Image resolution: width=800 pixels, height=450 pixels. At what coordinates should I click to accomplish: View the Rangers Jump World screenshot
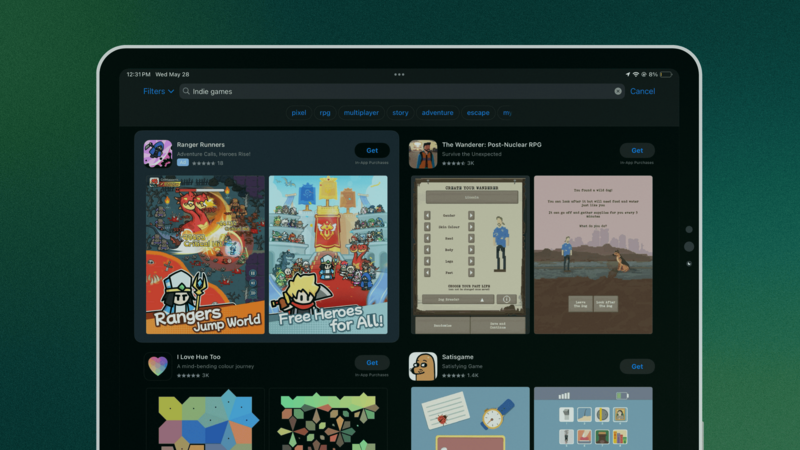click(x=205, y=255)
